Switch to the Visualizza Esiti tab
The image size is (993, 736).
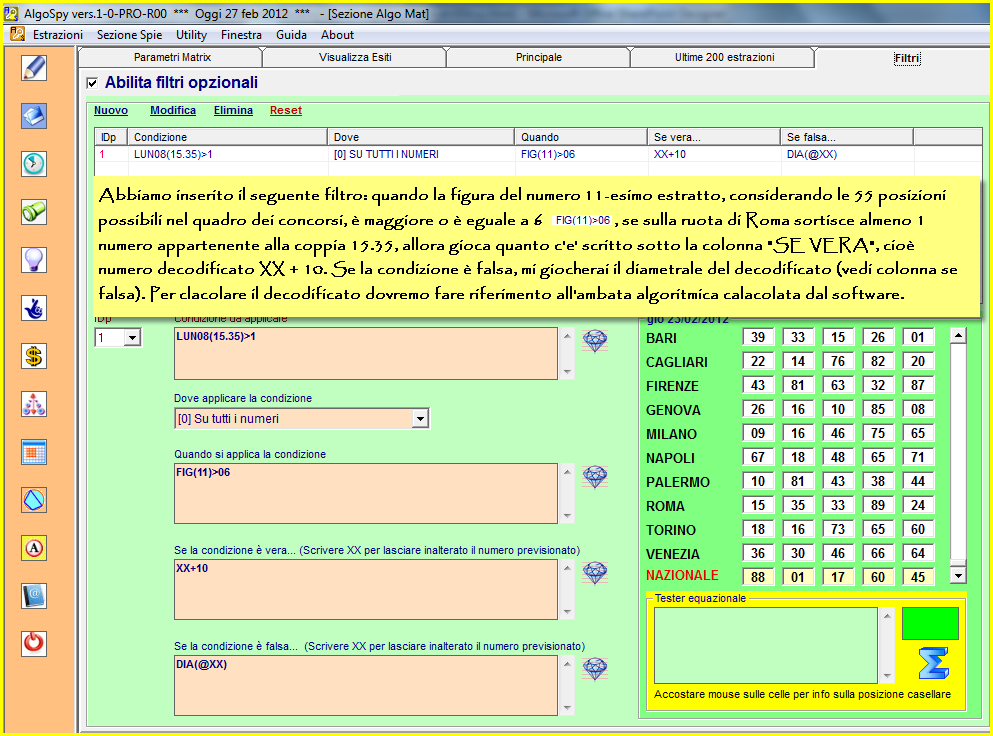(355, 57)
